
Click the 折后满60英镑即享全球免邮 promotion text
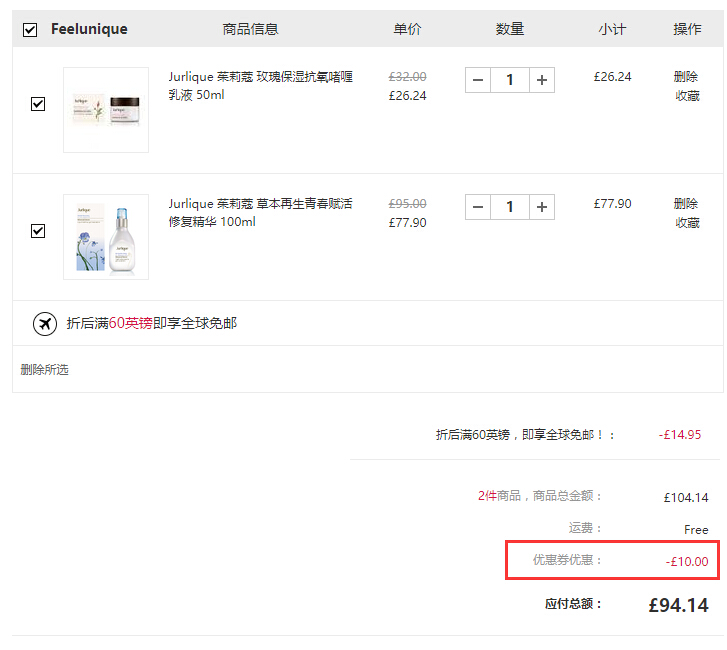click(x=152, y=323)
